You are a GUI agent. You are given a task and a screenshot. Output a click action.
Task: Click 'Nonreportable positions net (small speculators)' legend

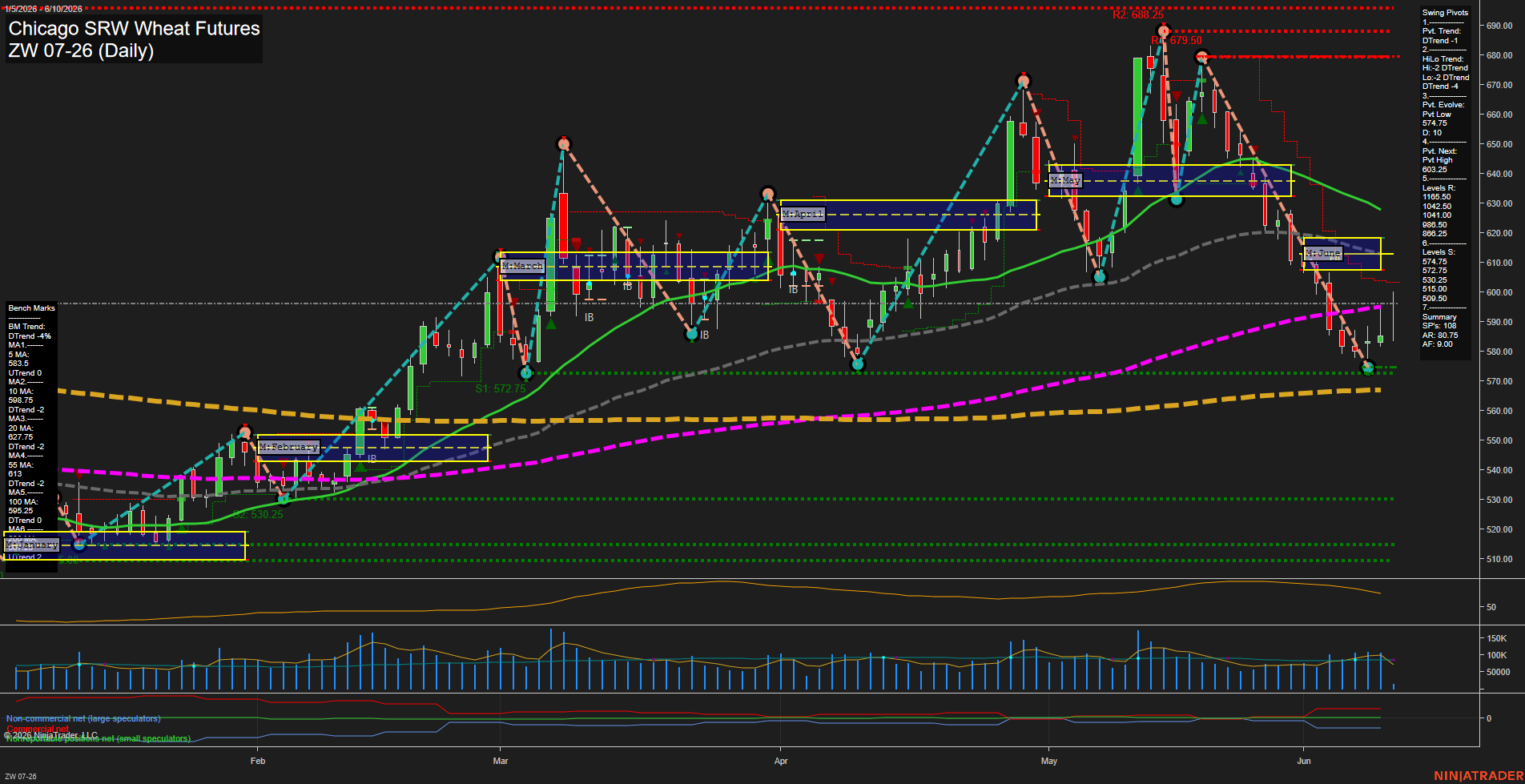(99, 738)
